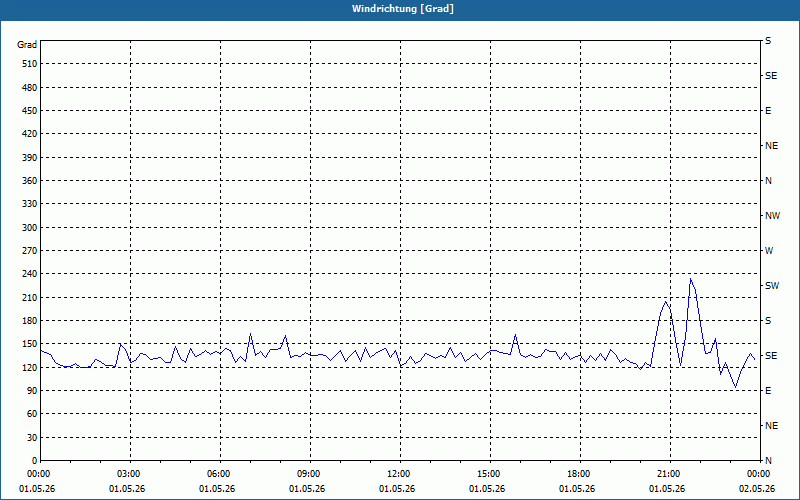Click the highest peak of the blue line
The width and height of the screenshot is (800, 500).
(x=690, y=279)
